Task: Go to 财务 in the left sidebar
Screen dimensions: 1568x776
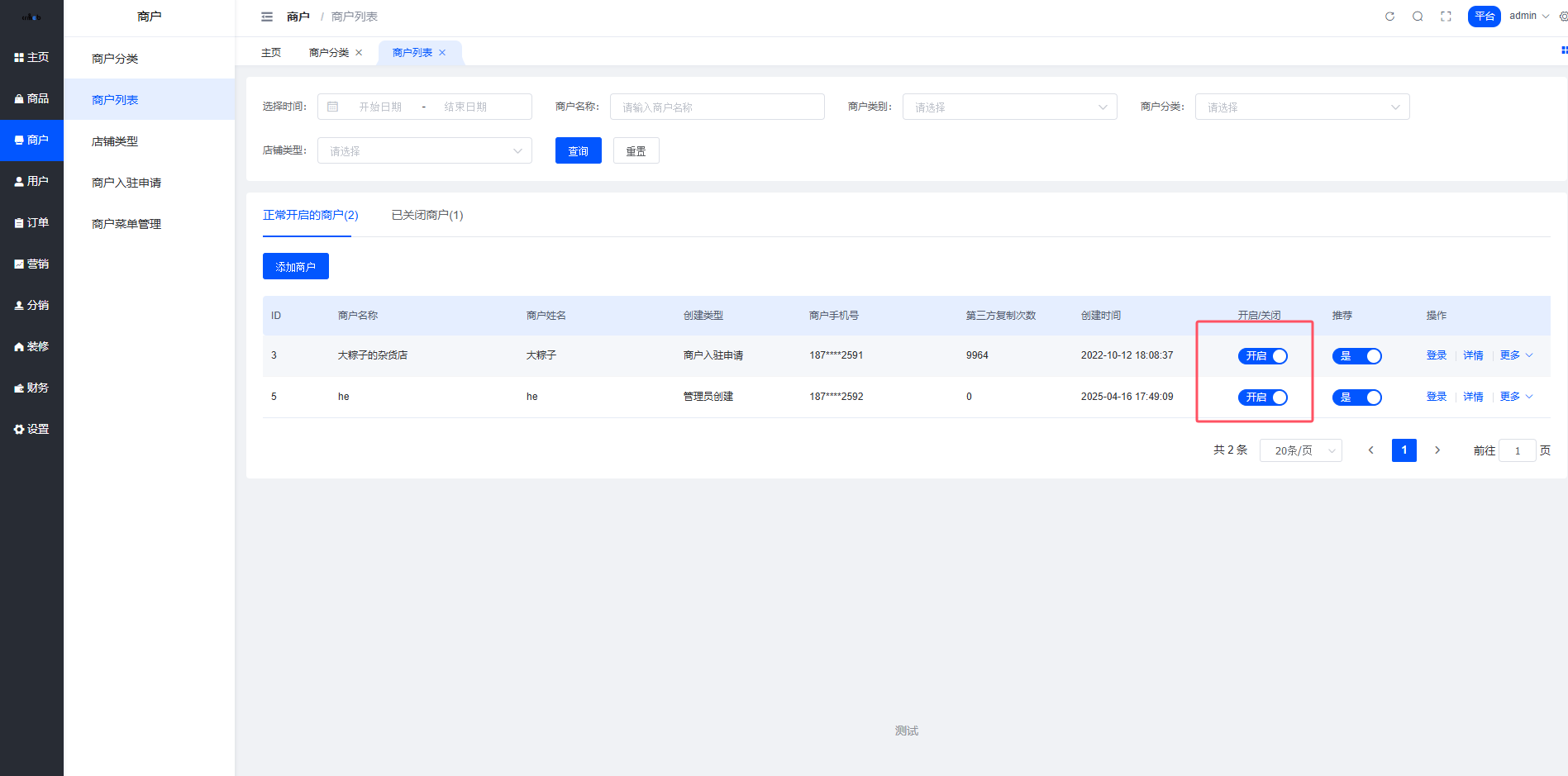Action: coord(31,388)
